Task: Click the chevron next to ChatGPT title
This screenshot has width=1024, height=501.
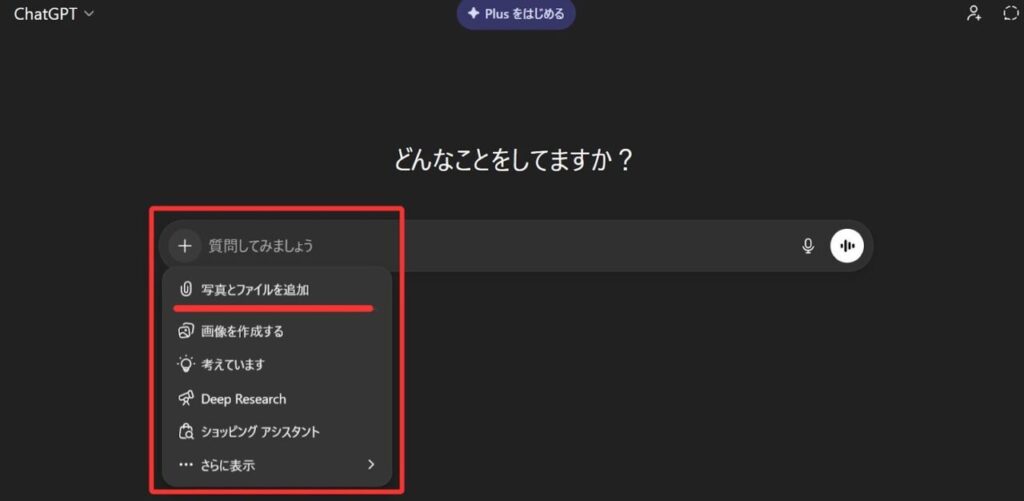Action: [90, 14]
